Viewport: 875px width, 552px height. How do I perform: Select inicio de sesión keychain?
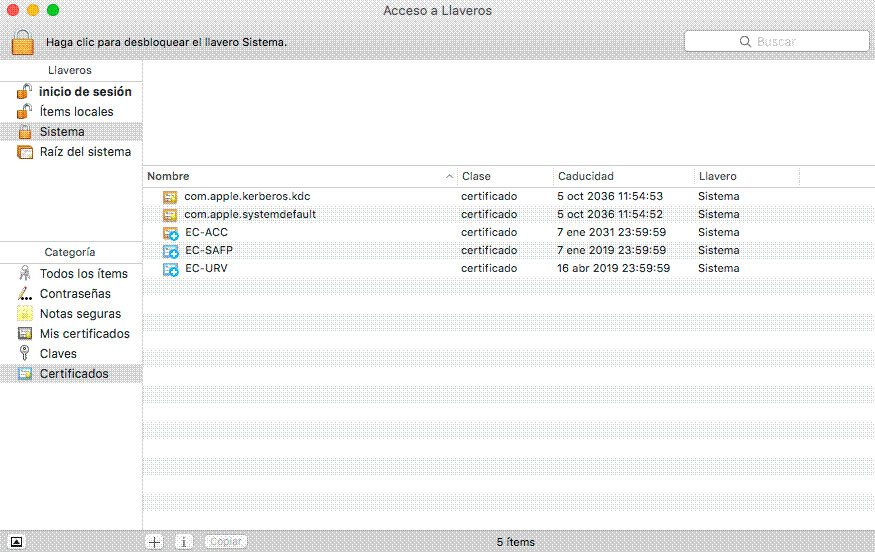pos(85,92)
